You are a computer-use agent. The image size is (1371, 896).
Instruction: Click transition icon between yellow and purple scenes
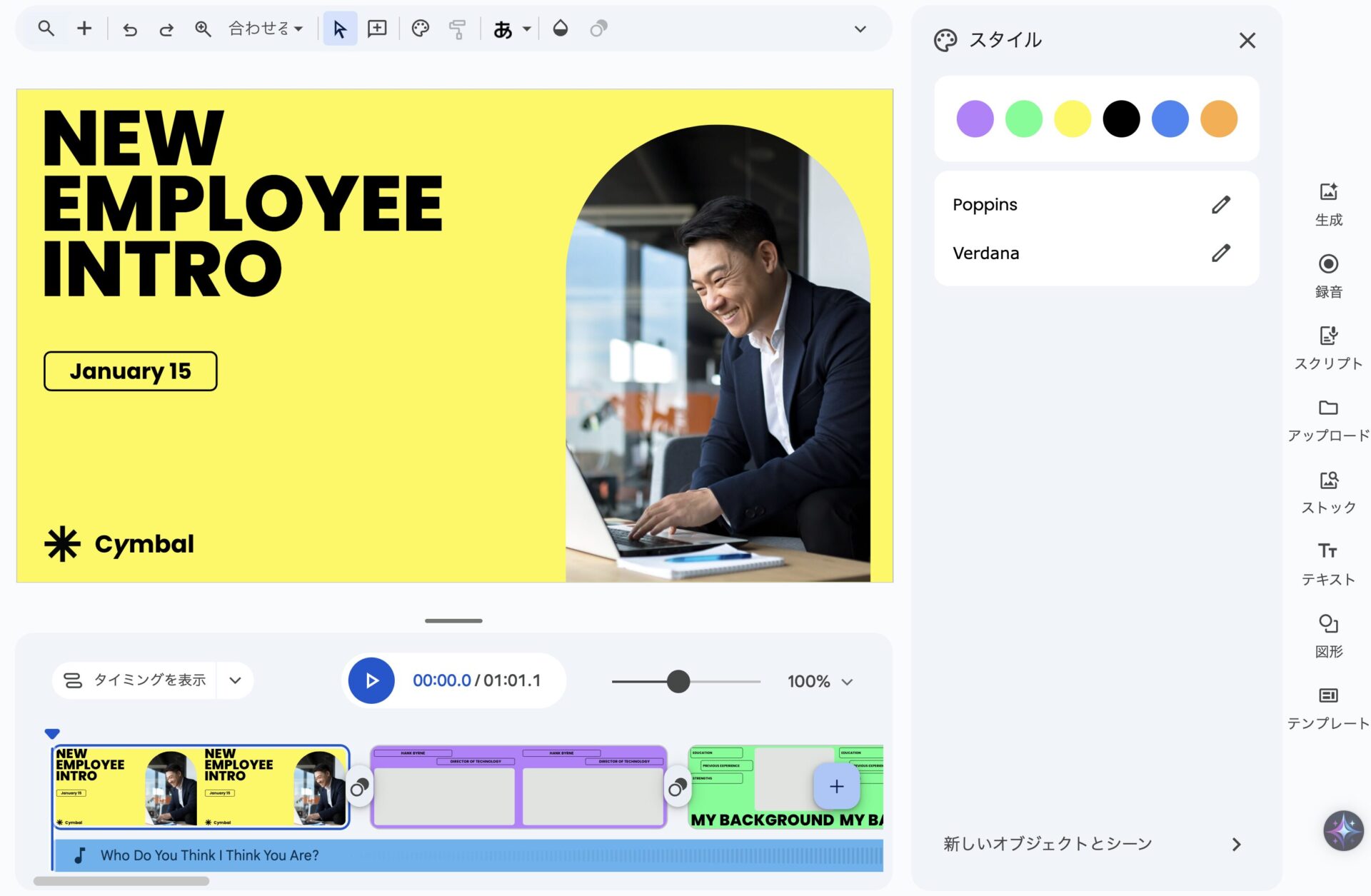click(x=359, y=787)
